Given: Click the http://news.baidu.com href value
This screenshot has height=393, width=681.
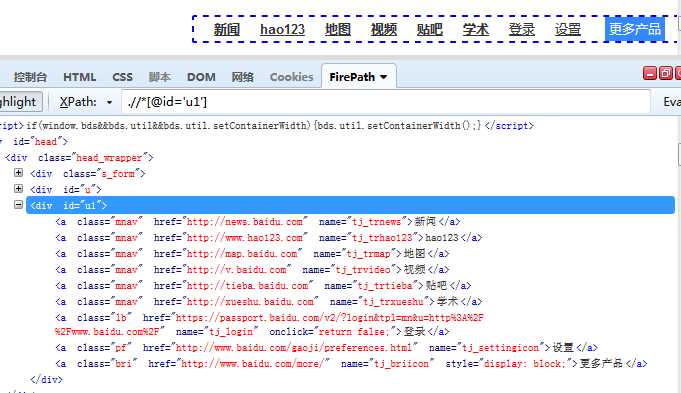Looking at the screenshot, I should (245, 221).
